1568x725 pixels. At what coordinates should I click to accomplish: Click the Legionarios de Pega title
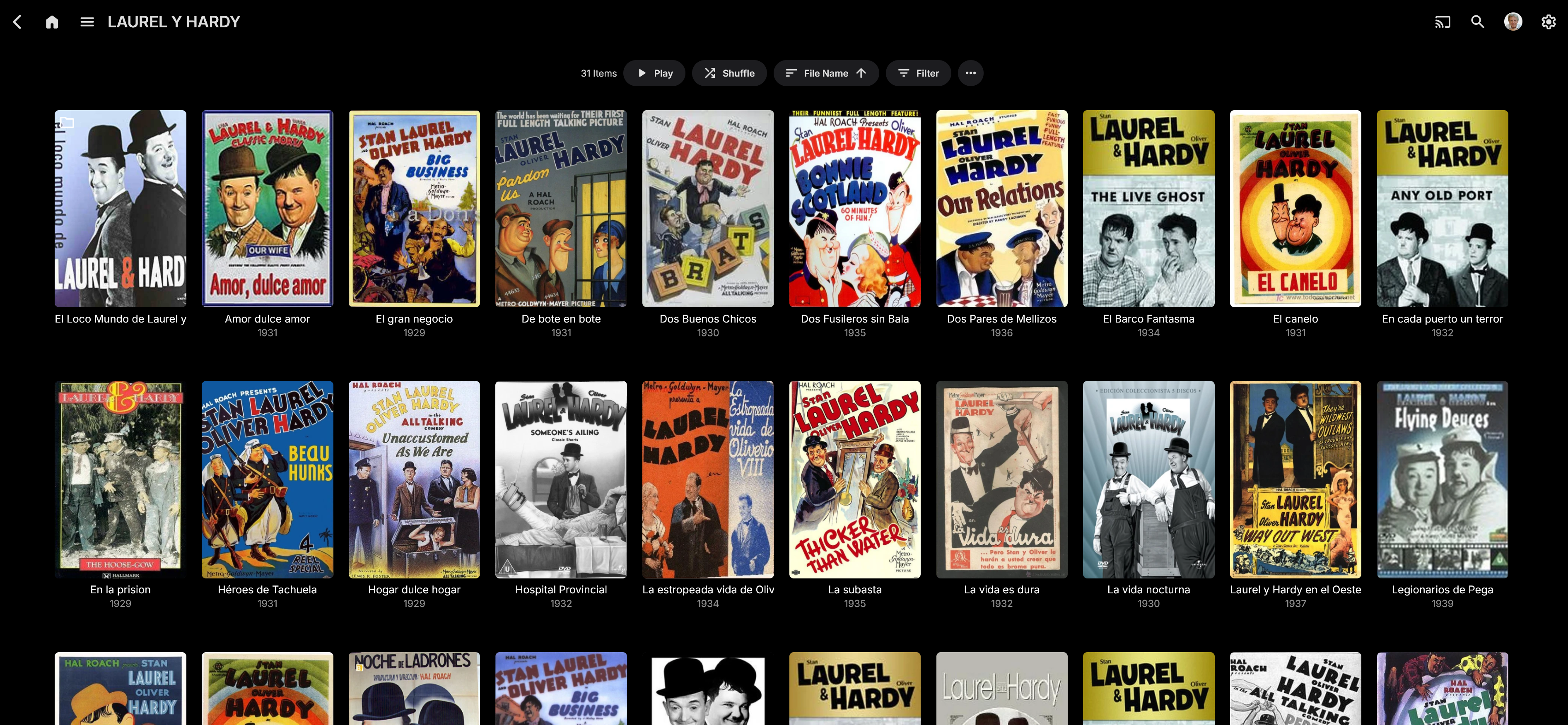(x=1442, y=589)
